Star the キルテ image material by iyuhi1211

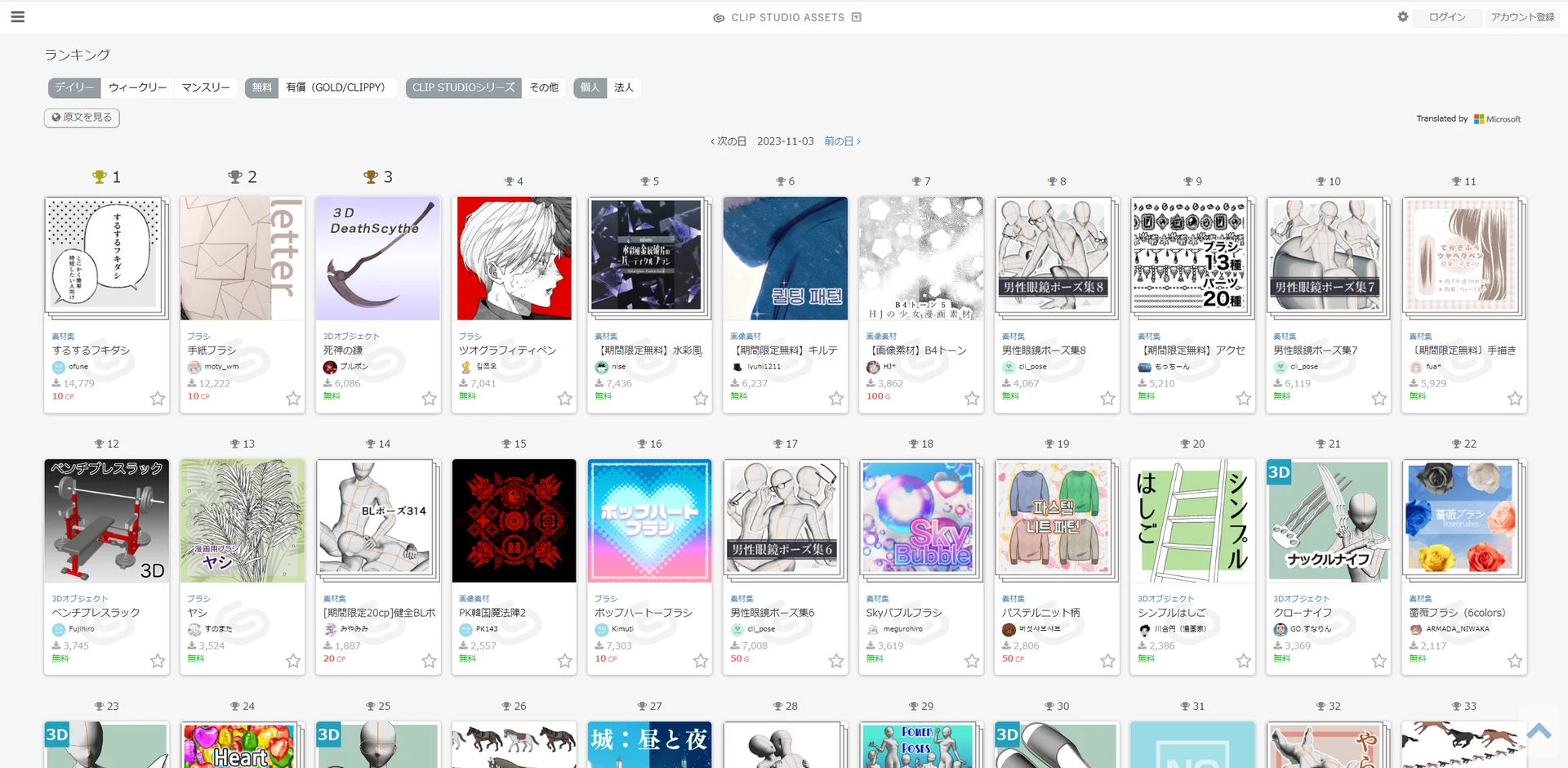(x=836, y=399)
